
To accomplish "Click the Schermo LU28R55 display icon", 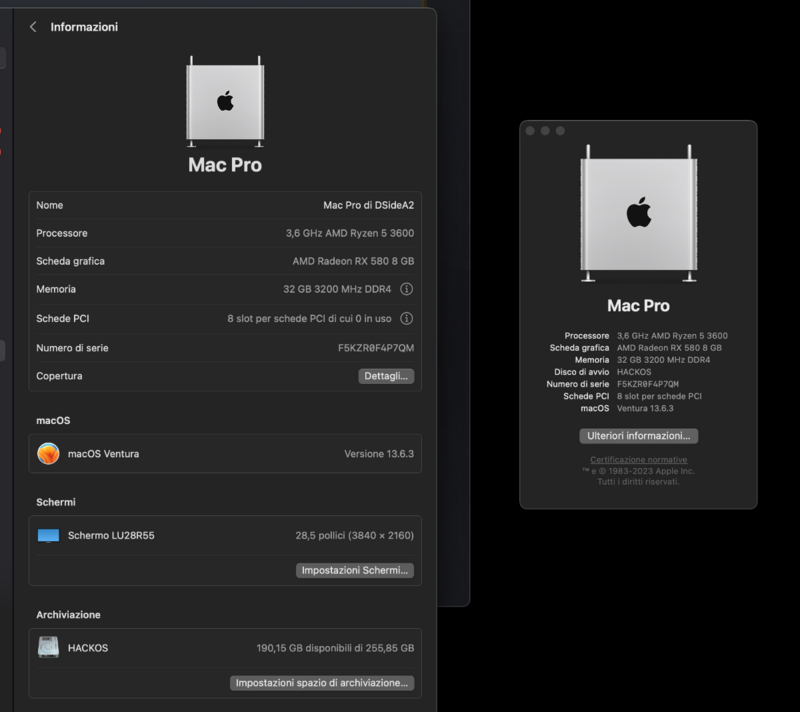I will (48, 536).
